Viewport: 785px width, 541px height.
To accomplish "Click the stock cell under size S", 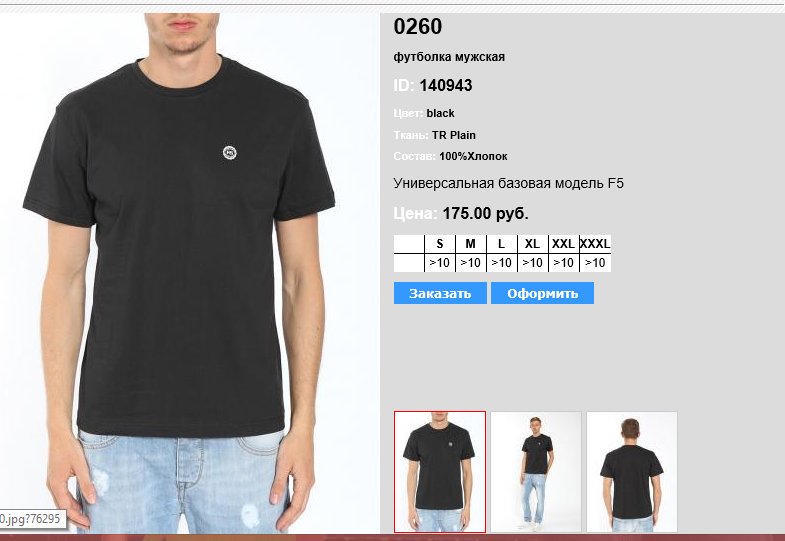I will [440, 263].
